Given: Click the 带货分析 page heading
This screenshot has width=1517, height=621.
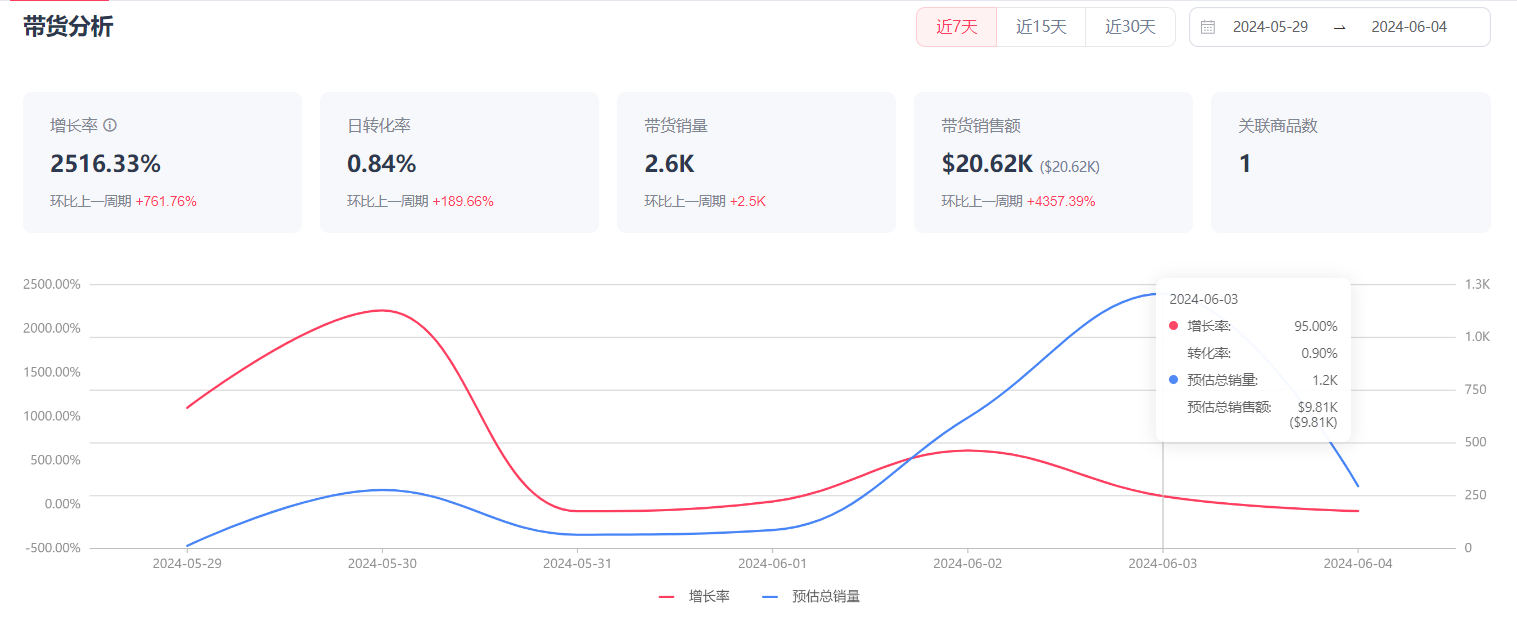Looking at the screenshot, I should [68, 27].
